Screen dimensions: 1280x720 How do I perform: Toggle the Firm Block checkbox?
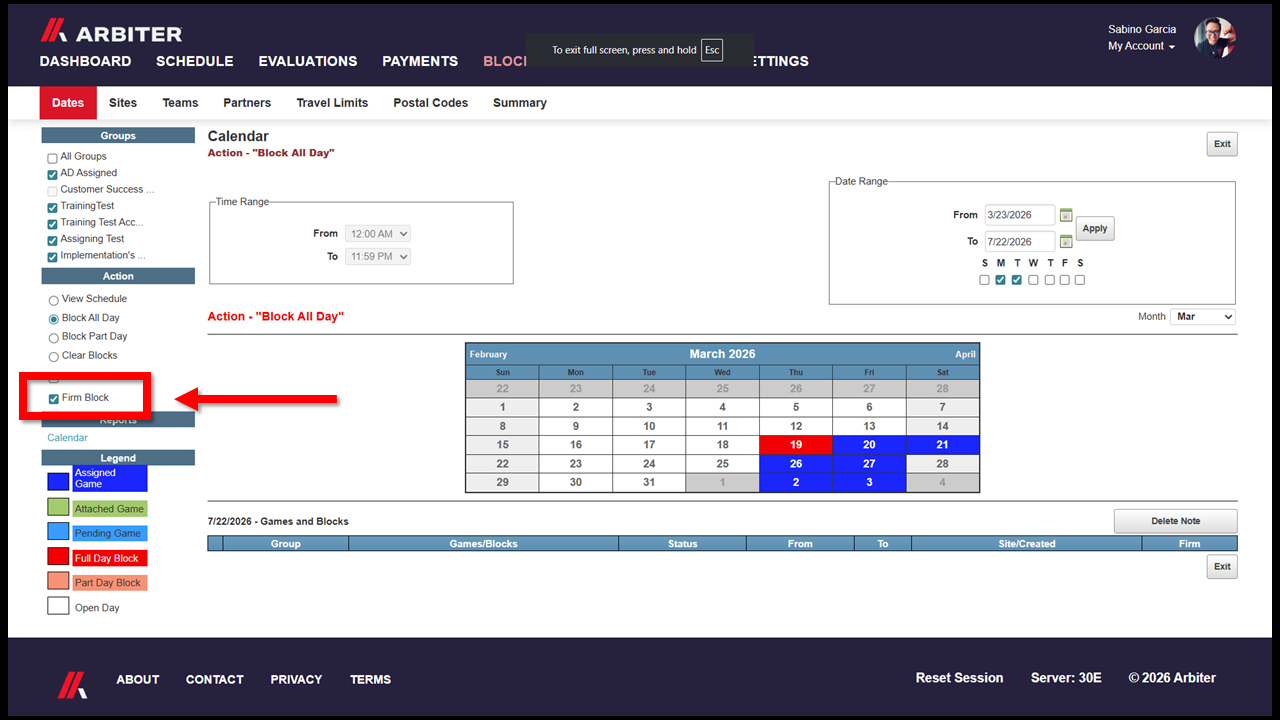pyautogui.click(x=53, y=398)
